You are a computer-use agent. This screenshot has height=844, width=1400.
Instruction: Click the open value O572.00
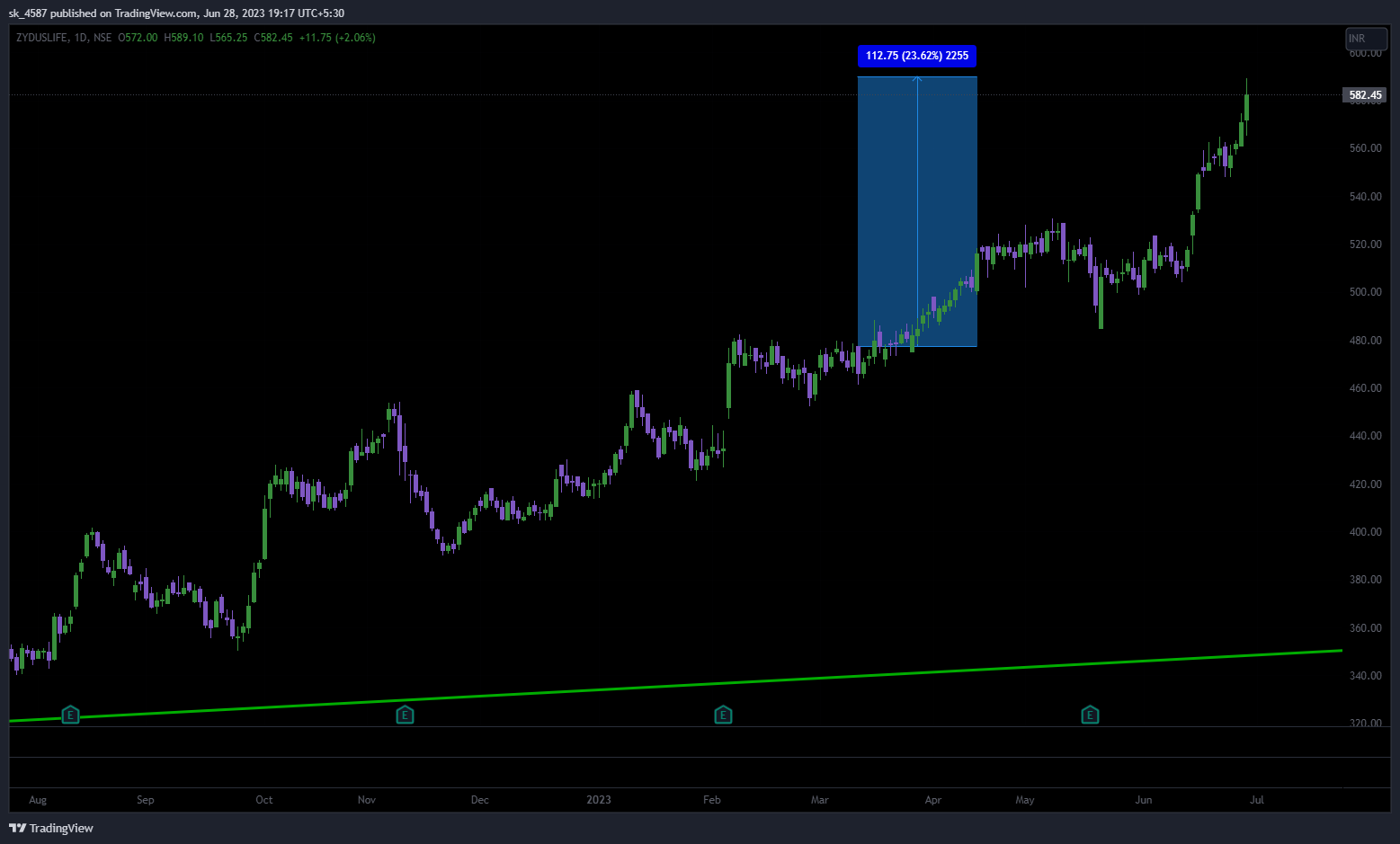[138, 38]
